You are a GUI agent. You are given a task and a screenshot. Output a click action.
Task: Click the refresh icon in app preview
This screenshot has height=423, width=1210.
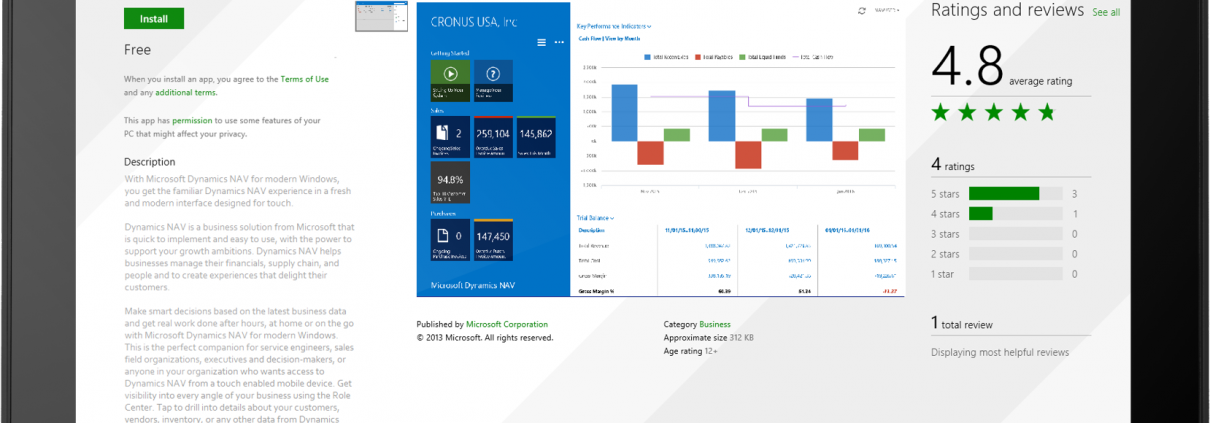862,10
